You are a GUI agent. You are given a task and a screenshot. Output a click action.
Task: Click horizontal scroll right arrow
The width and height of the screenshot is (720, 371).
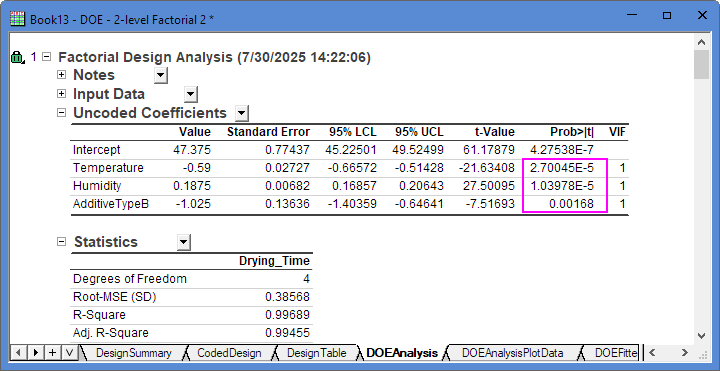(684, 353)
